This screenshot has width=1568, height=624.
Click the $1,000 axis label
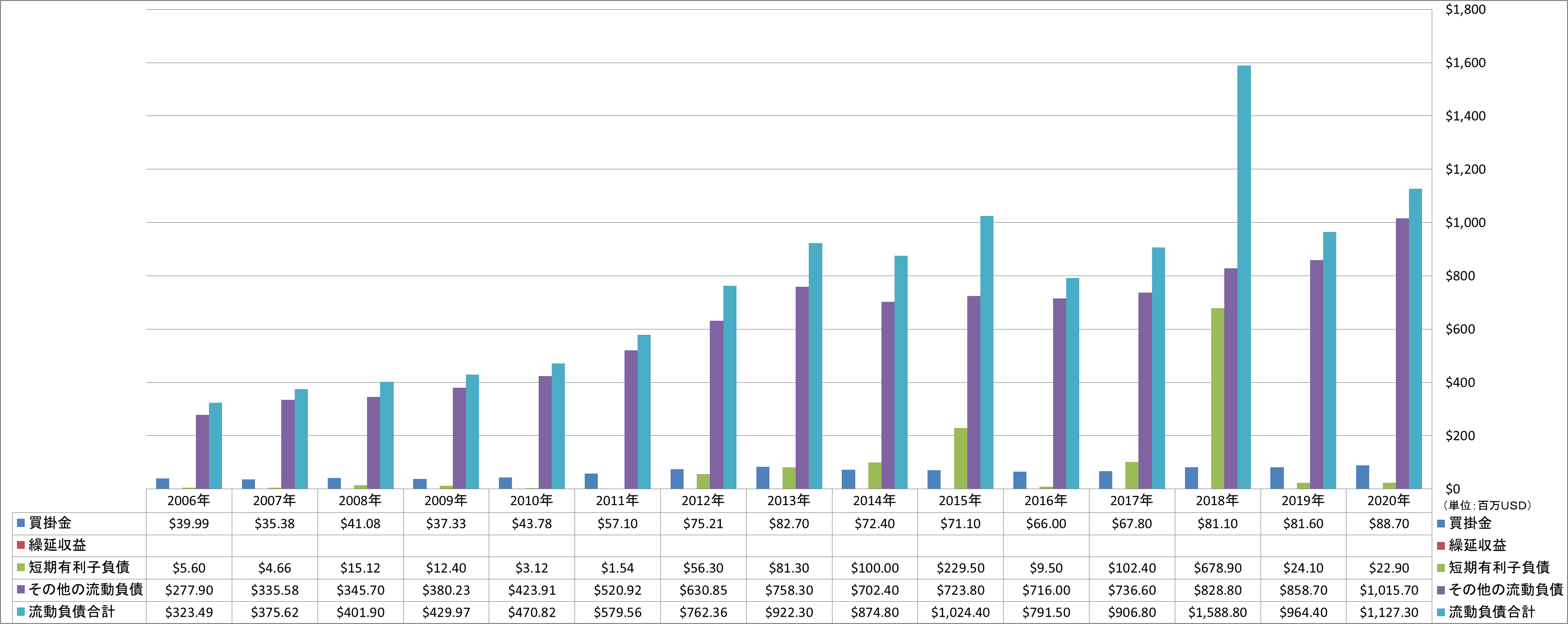1465,222
